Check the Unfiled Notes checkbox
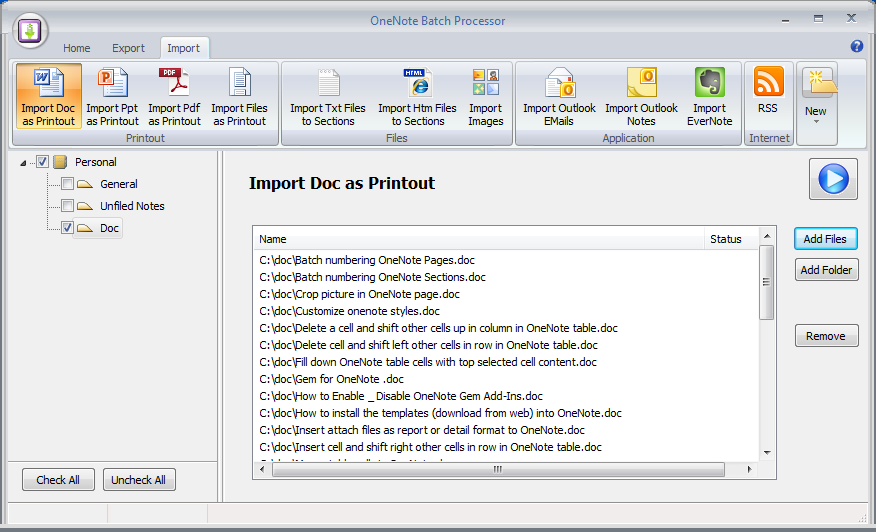876x532 pixels. [x=68, y=206]
